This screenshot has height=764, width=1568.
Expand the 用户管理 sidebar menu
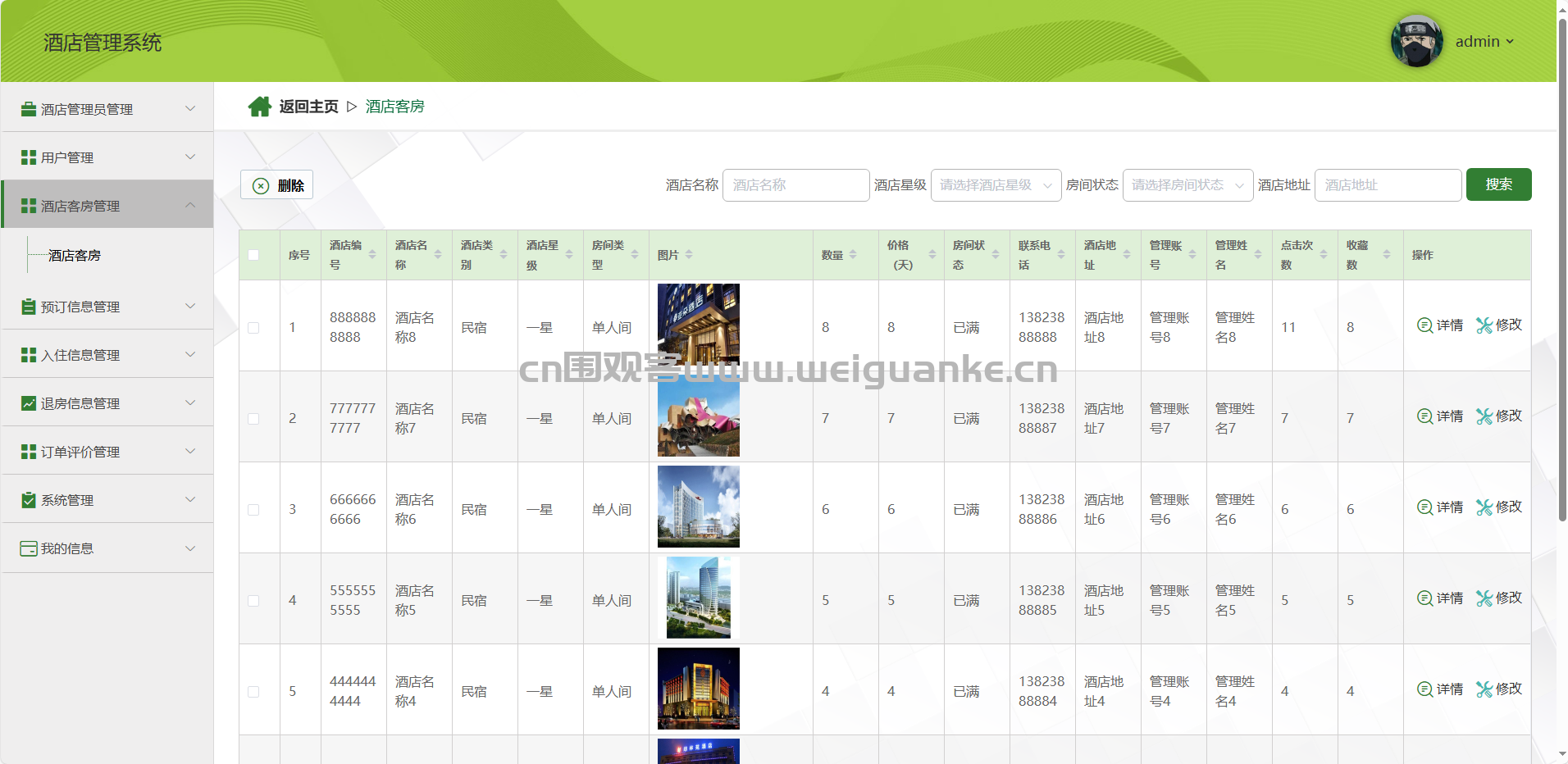pos(107,157)
